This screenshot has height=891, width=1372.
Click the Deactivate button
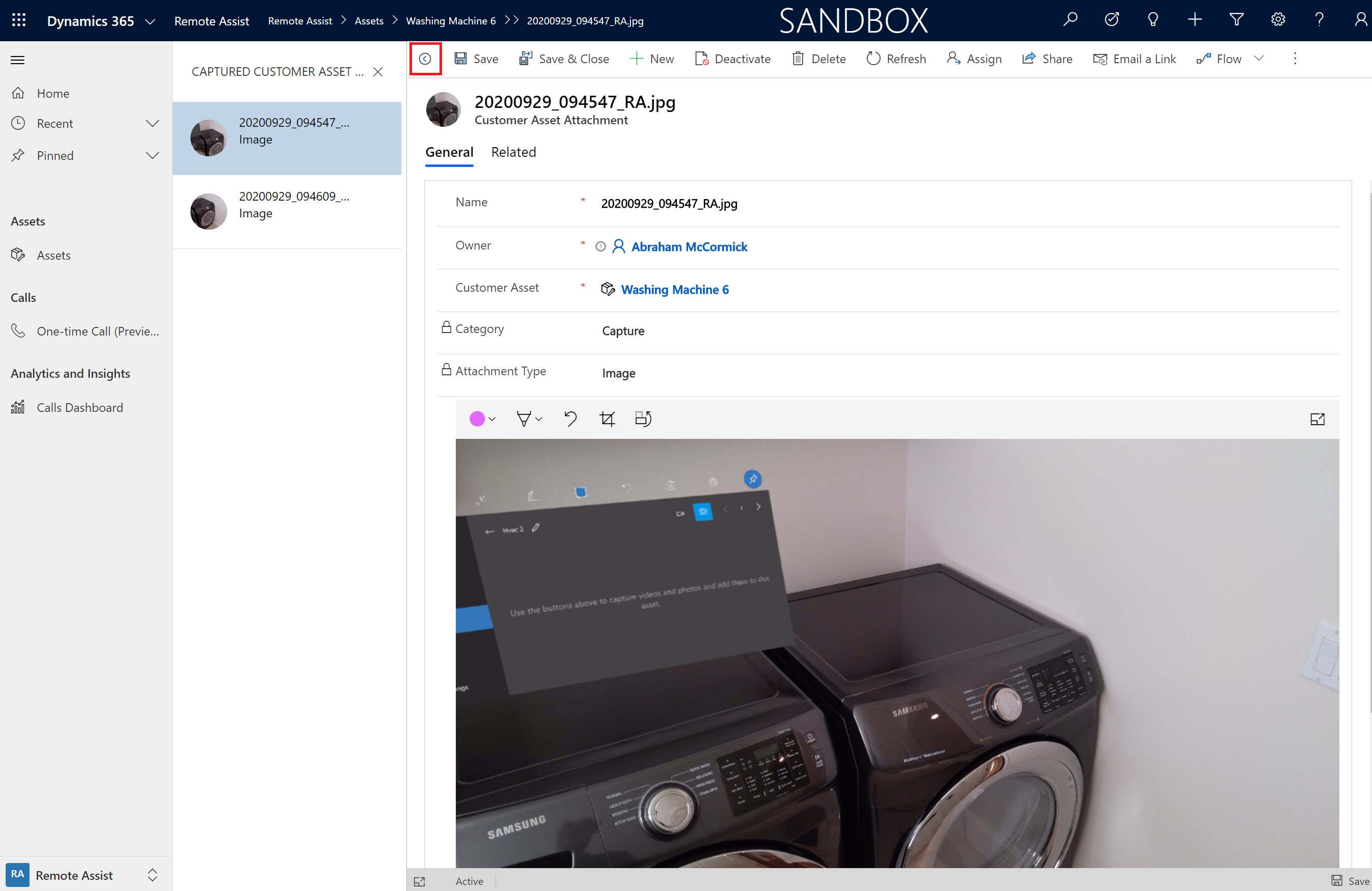tap(734, 59)
